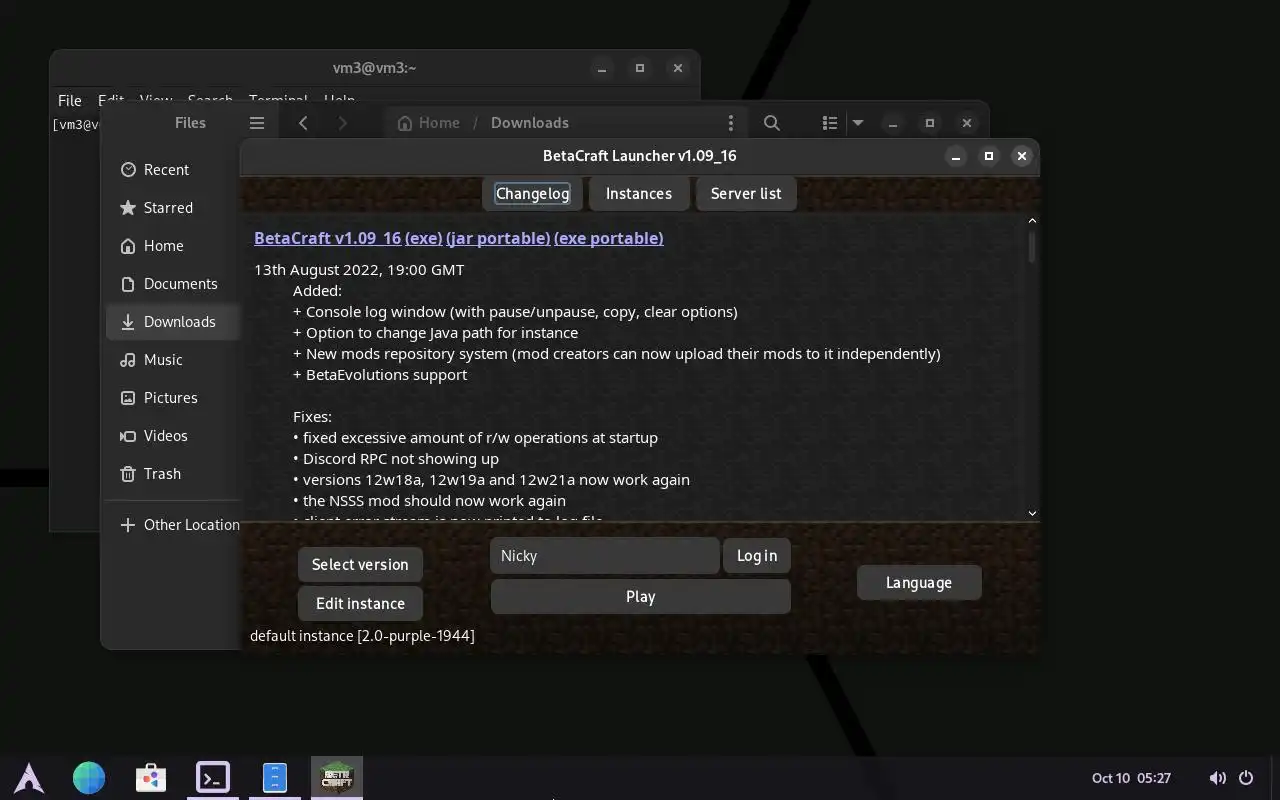Viewport: 1280px width, 800px height.
Task: Click 'Discord RPC not showing up' line
Action: tap(396, 459)
